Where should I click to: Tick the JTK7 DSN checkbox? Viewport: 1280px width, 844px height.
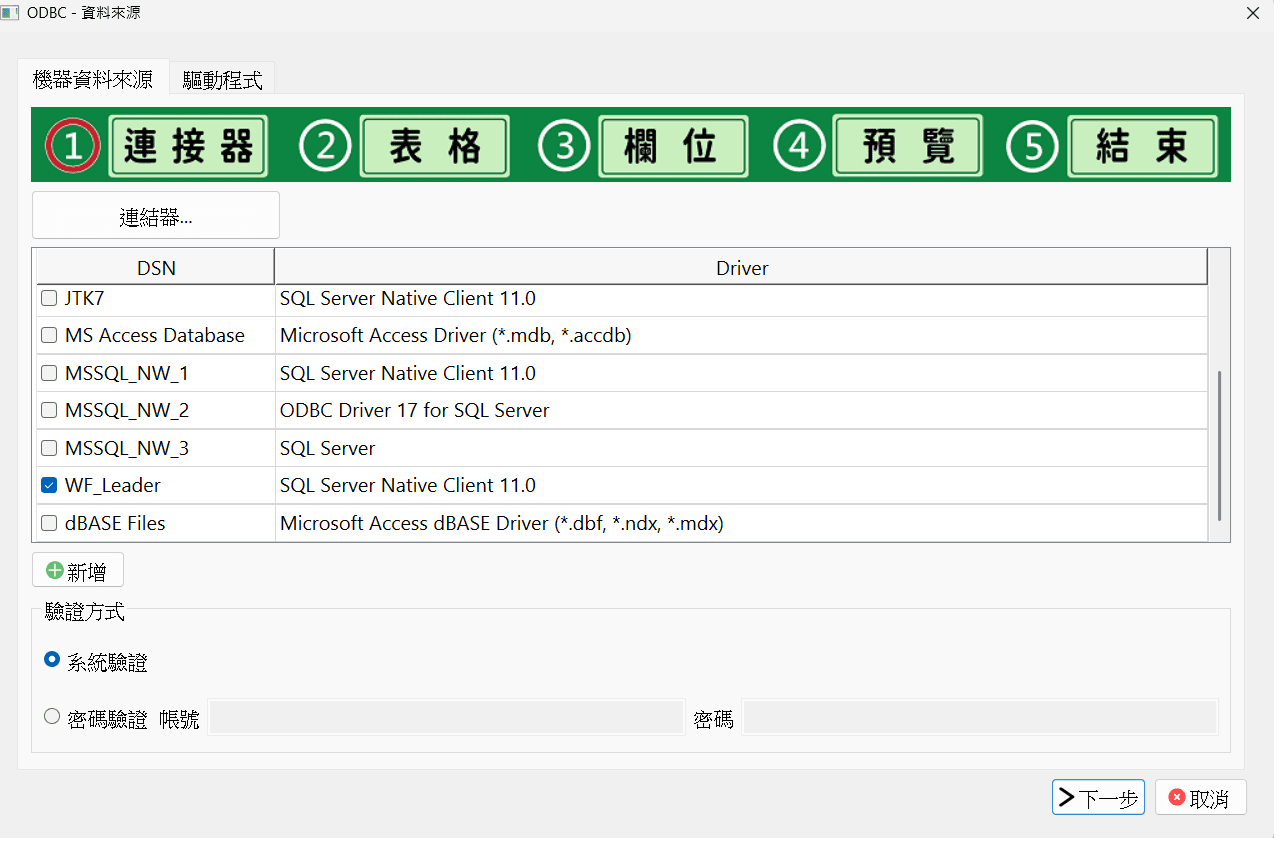(x=49, y=298)
